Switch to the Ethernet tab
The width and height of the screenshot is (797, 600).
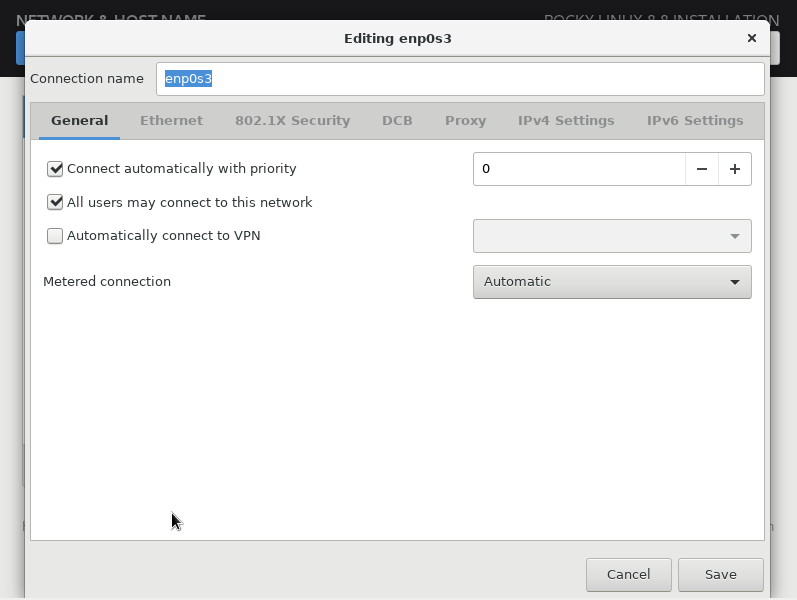pos(171,120)
